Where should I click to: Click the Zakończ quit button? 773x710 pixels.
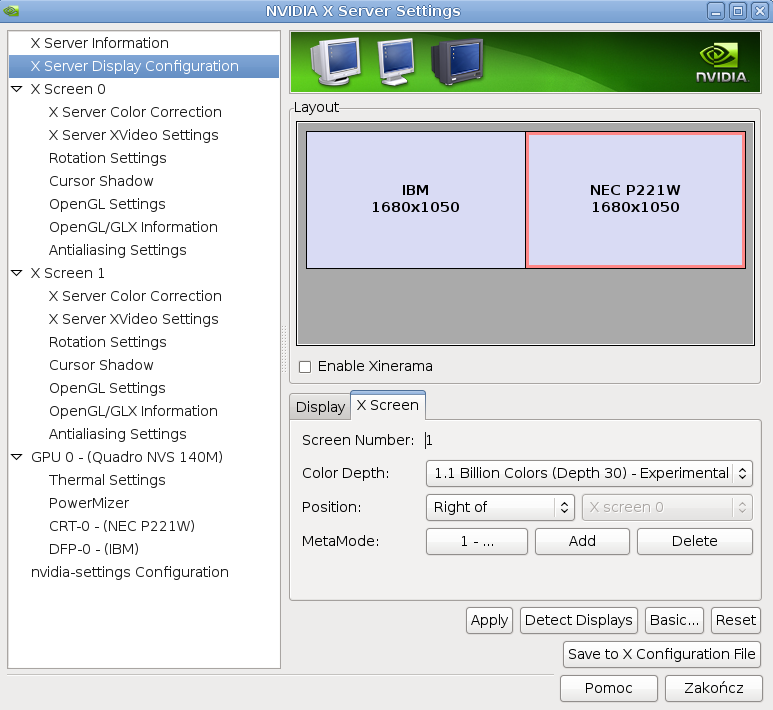click(713, 688)
